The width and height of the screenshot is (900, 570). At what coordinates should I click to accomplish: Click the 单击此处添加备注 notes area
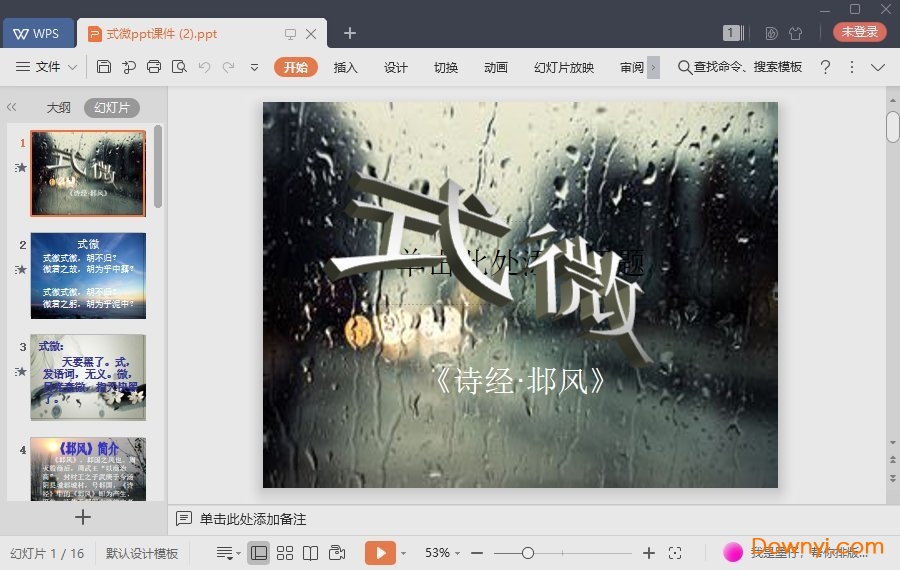[x=253, y=519]
